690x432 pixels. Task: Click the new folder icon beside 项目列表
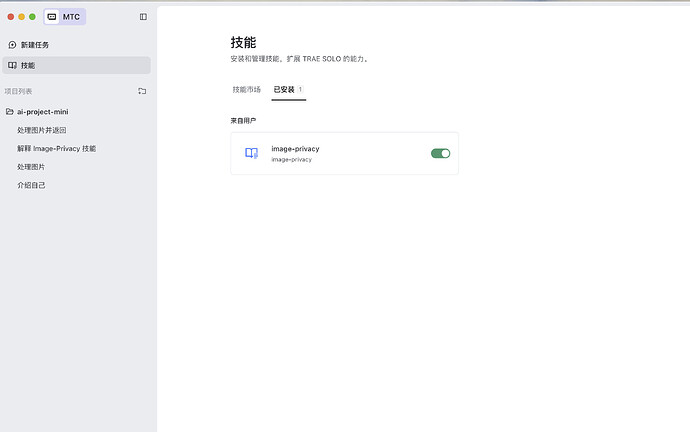142,91
